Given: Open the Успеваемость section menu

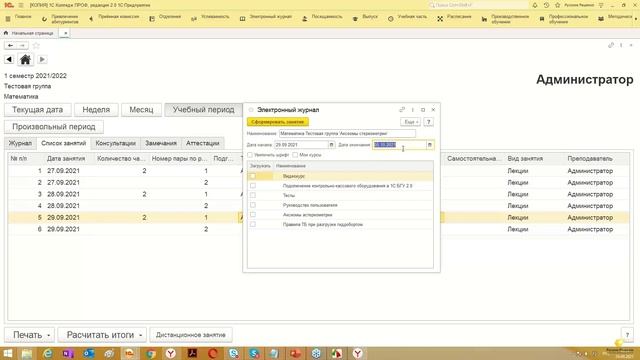Looking at the screenshot, I should (210, 19).
